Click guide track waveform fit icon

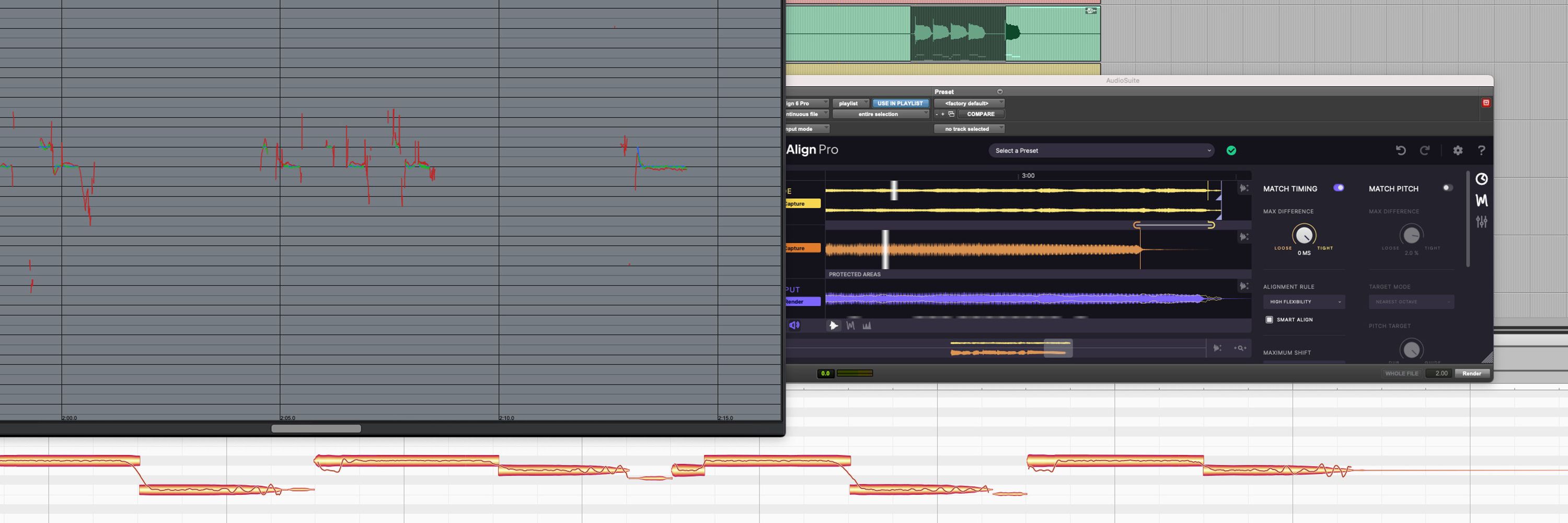click(1244, 189)
